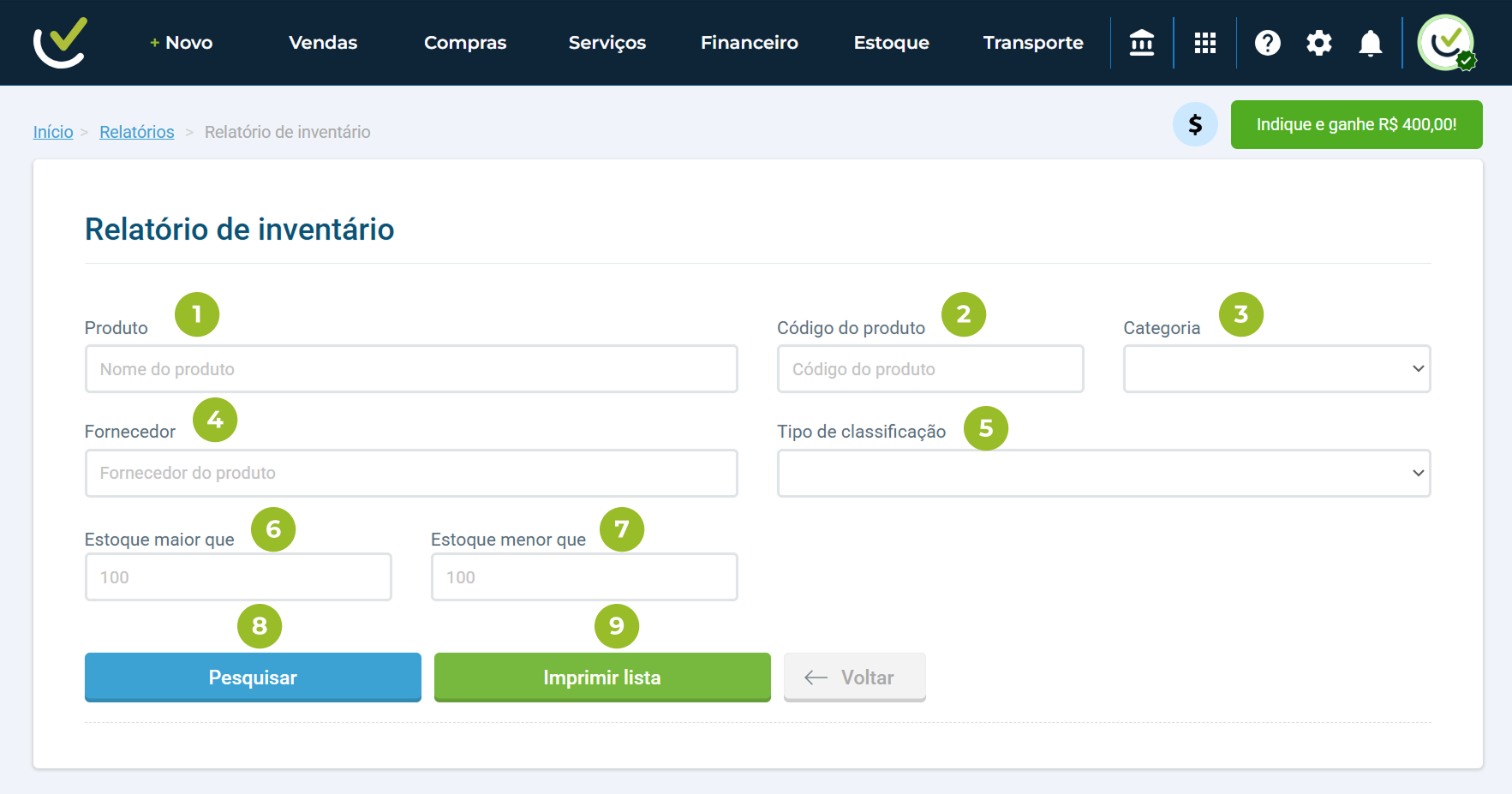Open the + Novo menu
Viewport: 1512px width, 794px height.
(x=181, y=43)
